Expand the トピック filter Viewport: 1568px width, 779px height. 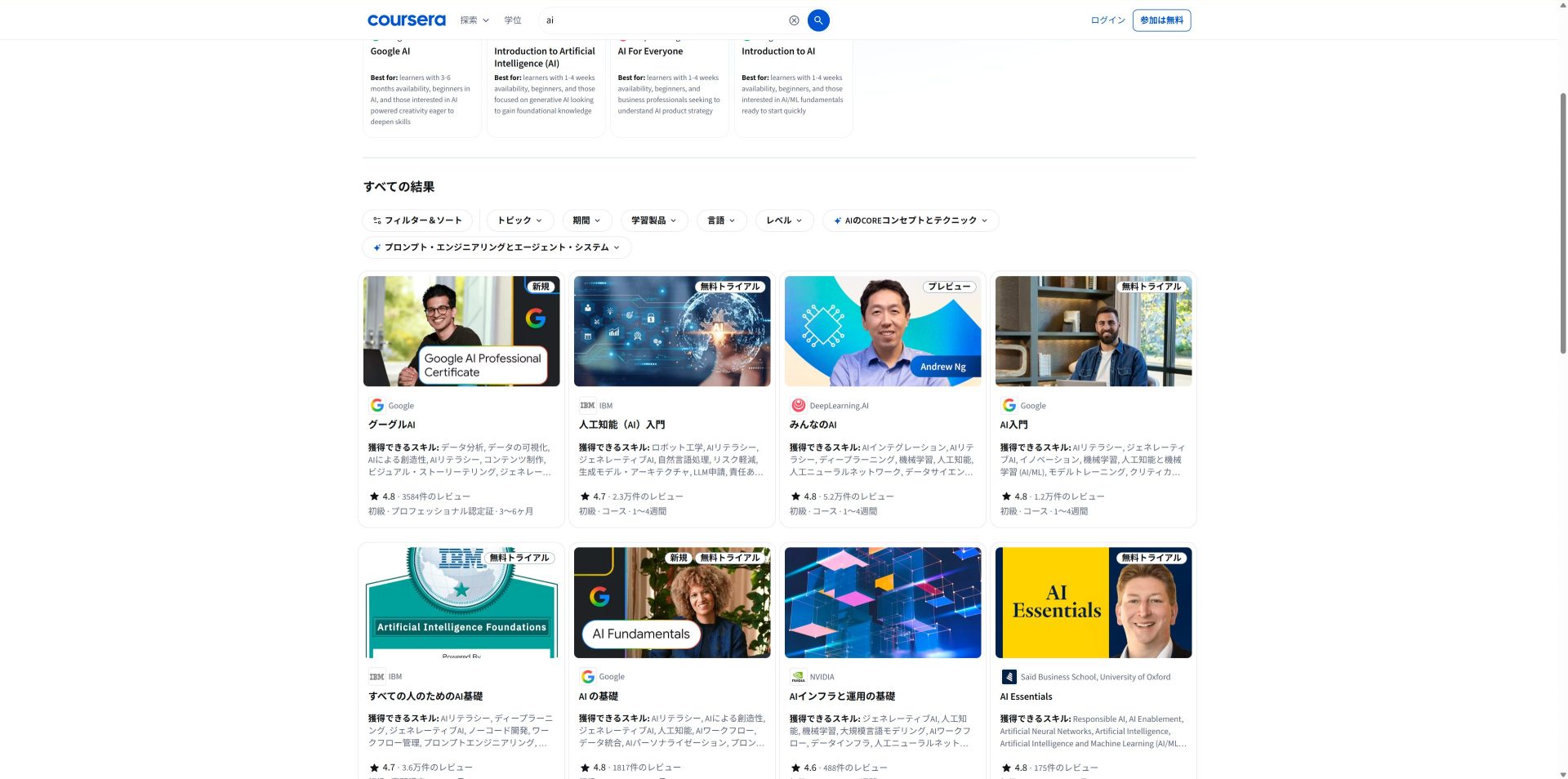click(519, 220)
